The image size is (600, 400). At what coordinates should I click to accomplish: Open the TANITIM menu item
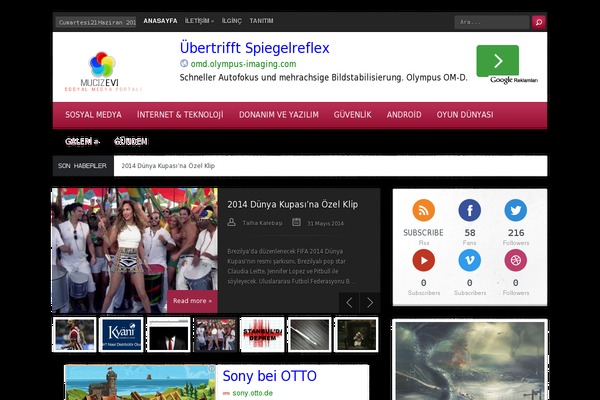(261, 21)
